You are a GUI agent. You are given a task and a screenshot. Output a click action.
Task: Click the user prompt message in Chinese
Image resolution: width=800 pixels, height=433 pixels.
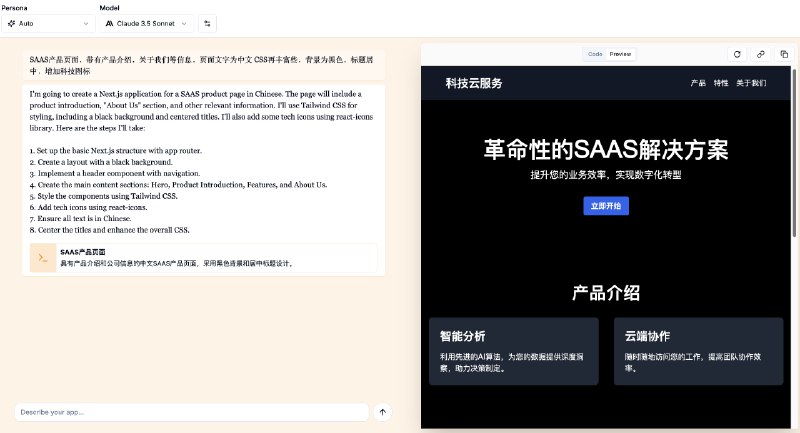[204, 65]
